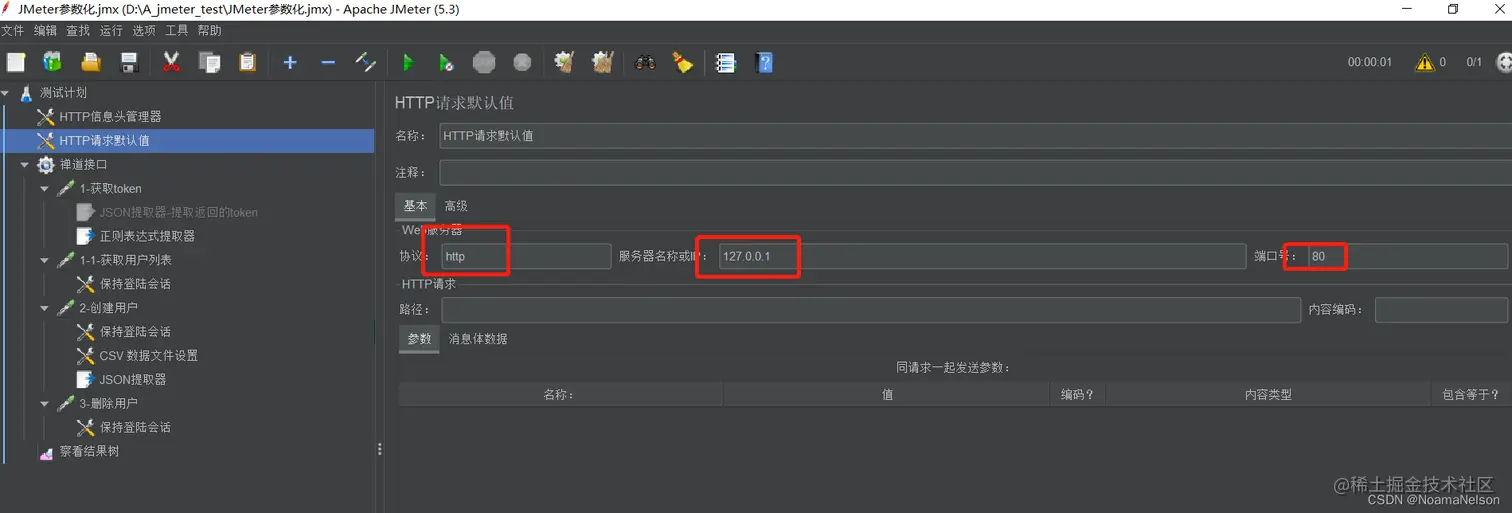Select 察看结果树 listener
Viewport: 1512px width, 513px height.
click(x=89, y=452)
